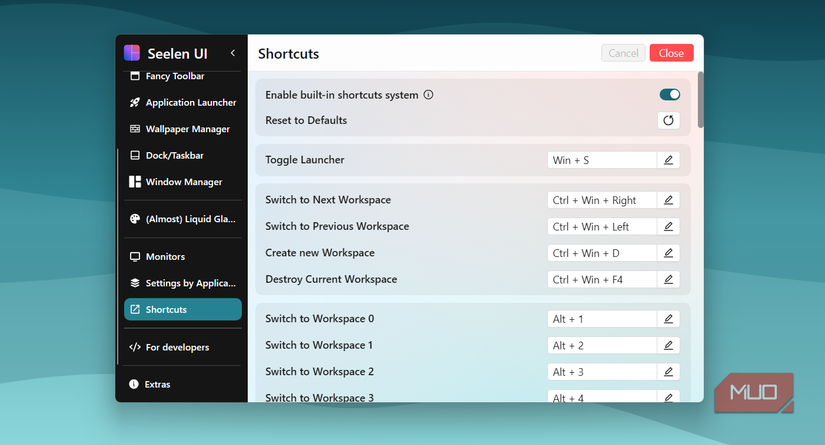Click the settings panel vertical scrollbar
Image resolution: width=825 pixels, height=445 pixels.
700,100
